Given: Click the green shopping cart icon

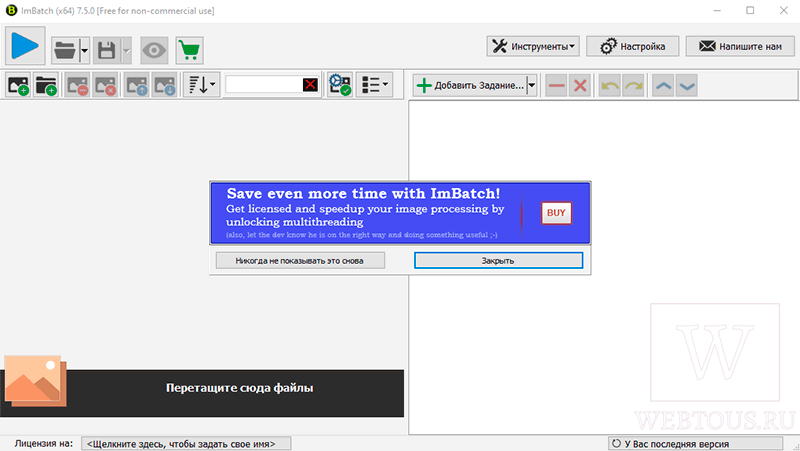Looking at the screenshot, I should pyautogui.click(x=189, y=50).
